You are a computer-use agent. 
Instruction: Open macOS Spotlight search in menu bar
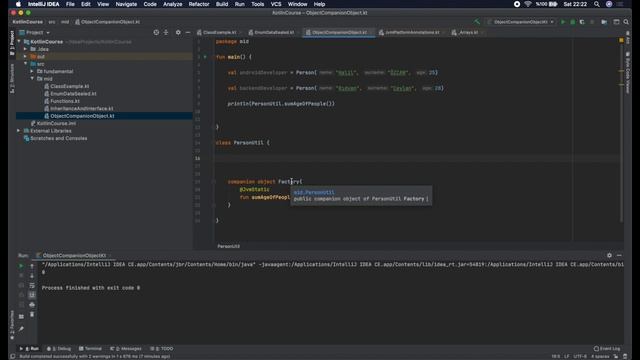click(x=597, y=4)
